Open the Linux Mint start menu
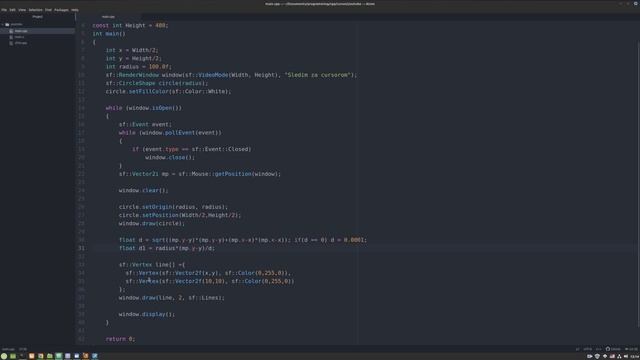The width and height of the screenshot is (640, 360). pos(4,356)
